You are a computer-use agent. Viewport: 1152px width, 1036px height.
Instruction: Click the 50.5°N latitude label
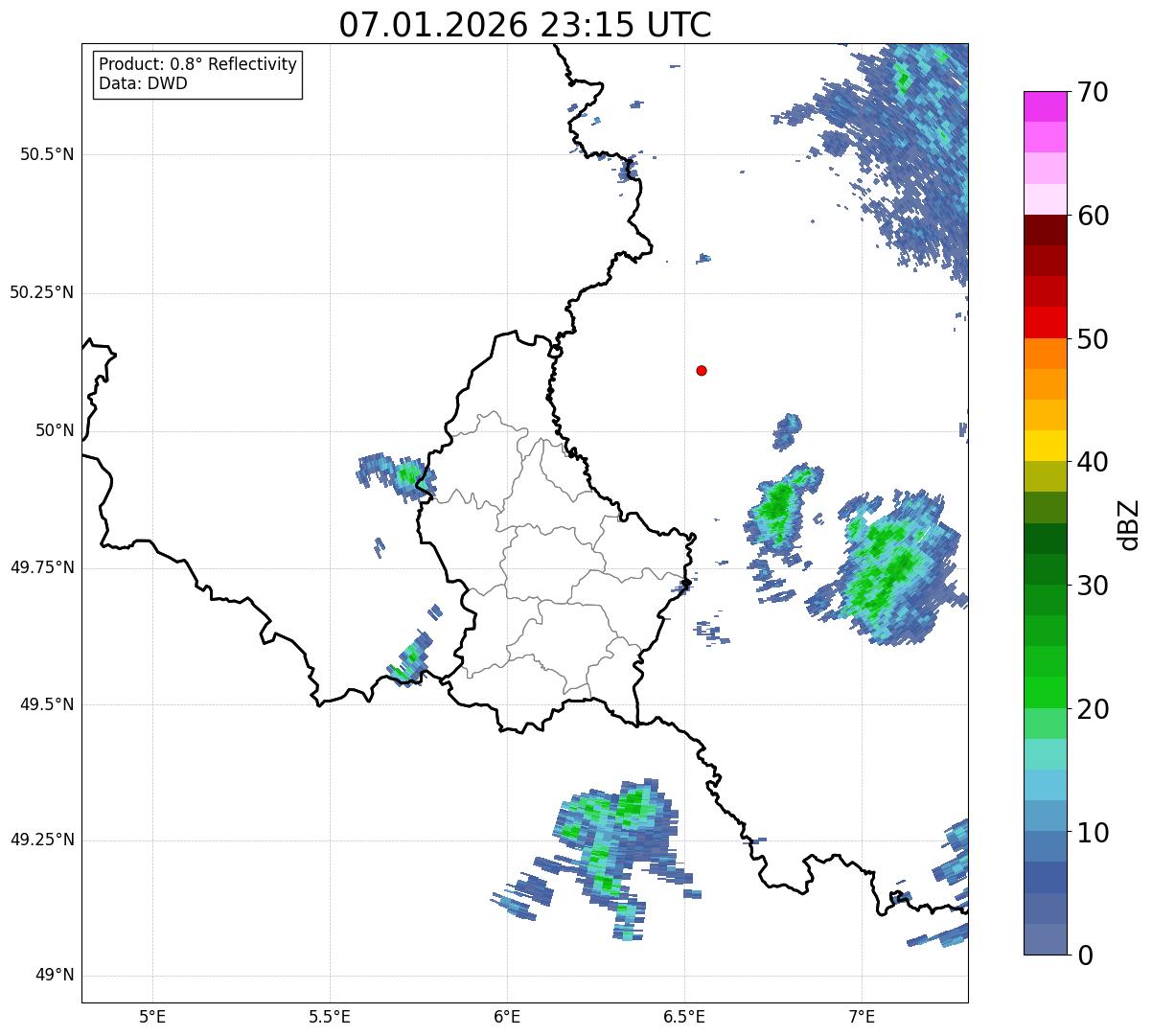point(47,154)
